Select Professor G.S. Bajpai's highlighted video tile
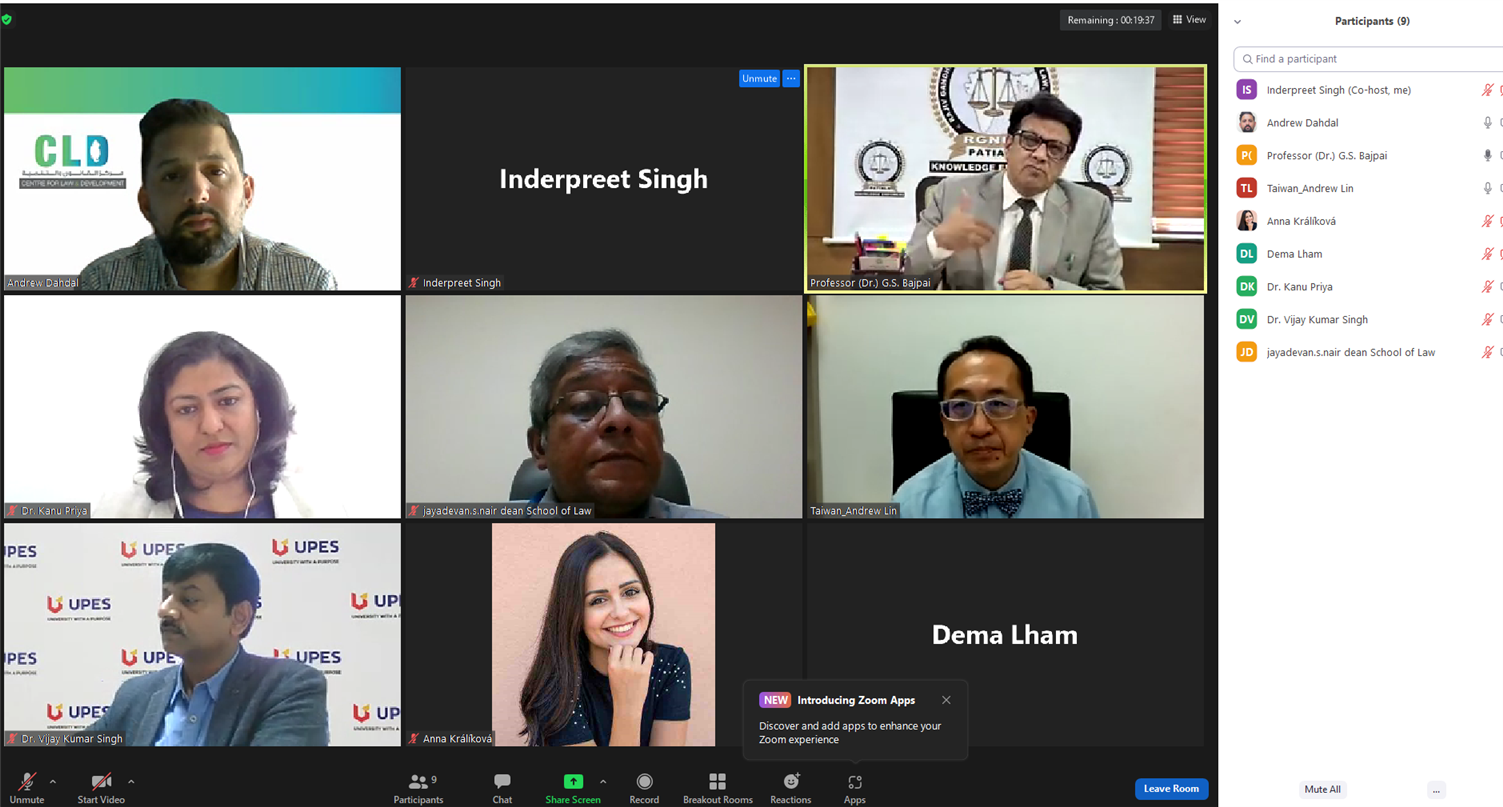Image resolution: width=1503 pixels, height=807 pixels. pyautogui.click(x=1005, y=179)
